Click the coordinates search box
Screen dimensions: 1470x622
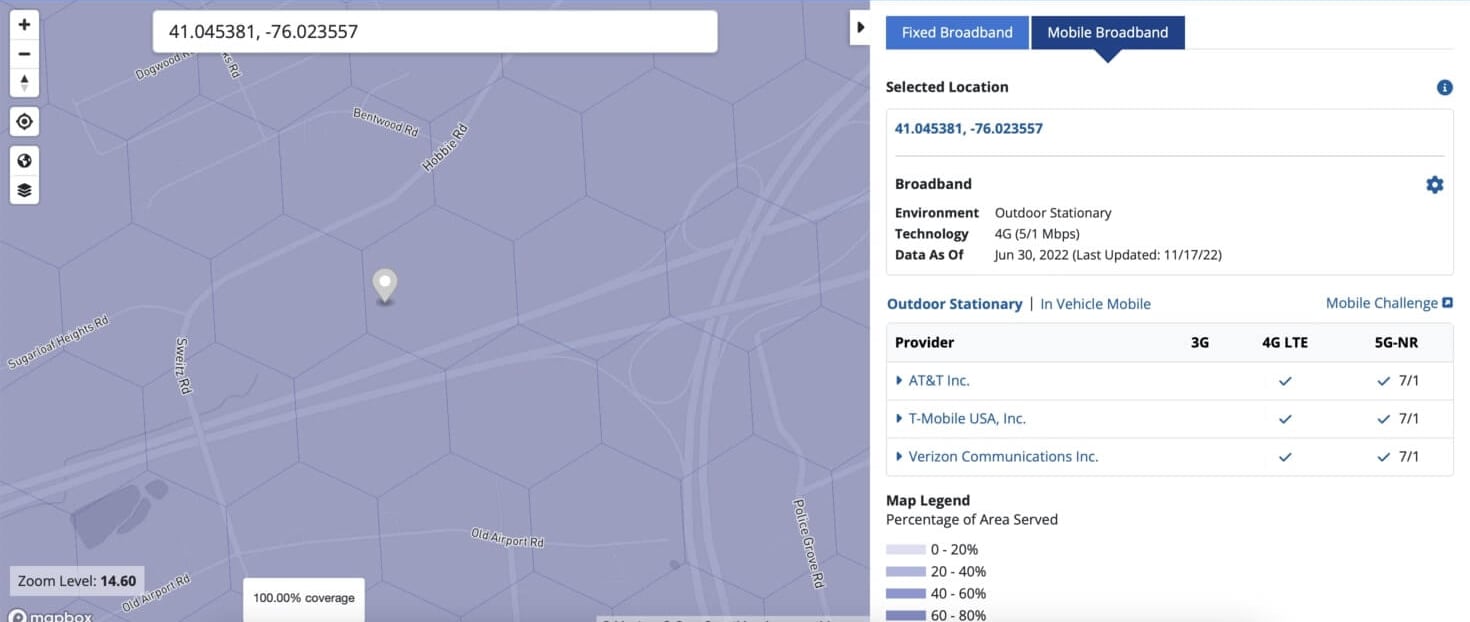tap(435, 32)
